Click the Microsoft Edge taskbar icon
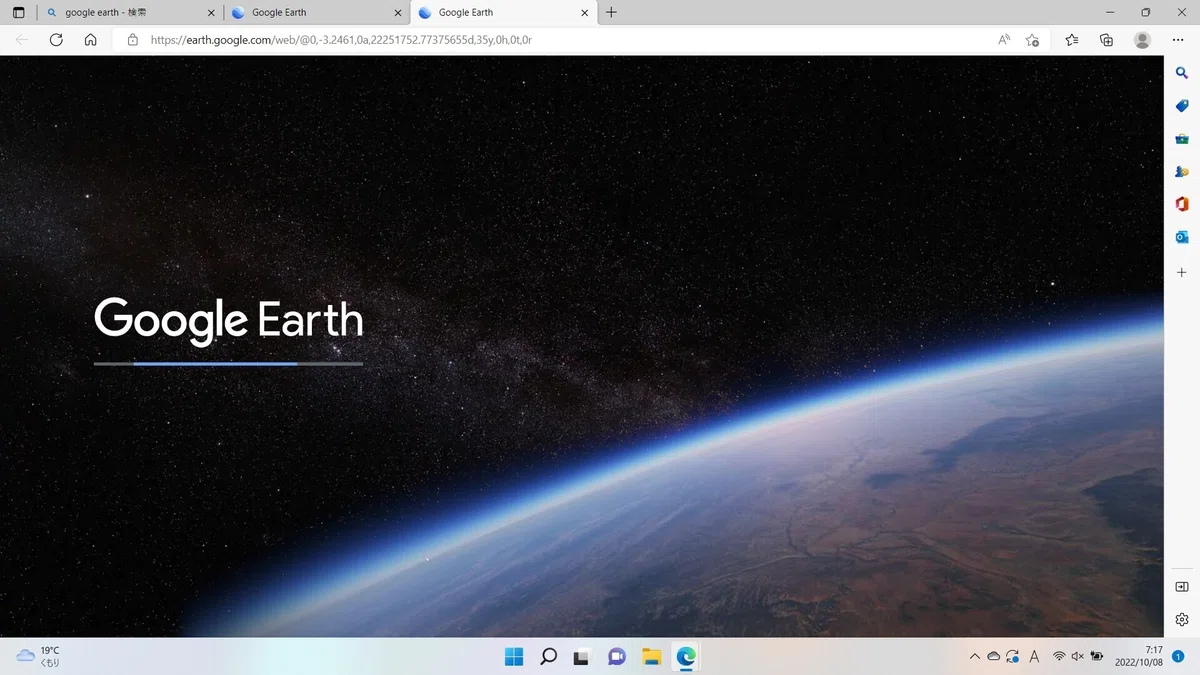1200x675 pixels. point(685,656)
